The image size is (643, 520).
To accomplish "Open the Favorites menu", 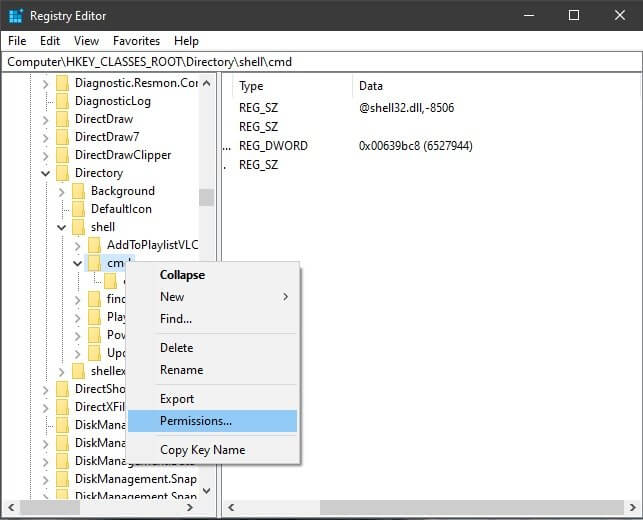I will [137, 41].
